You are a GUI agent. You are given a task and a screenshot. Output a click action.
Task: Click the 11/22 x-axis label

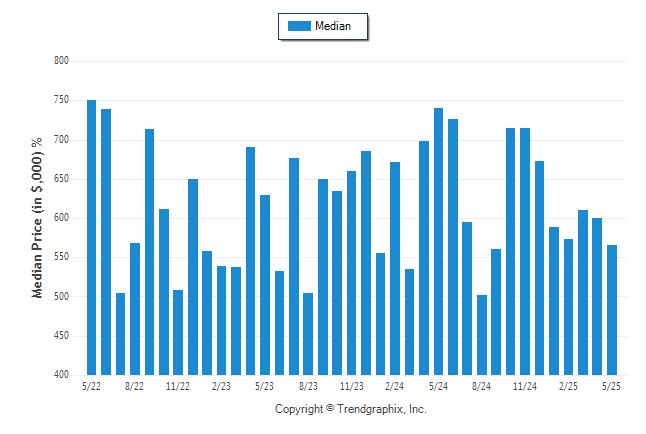(178, 386)
